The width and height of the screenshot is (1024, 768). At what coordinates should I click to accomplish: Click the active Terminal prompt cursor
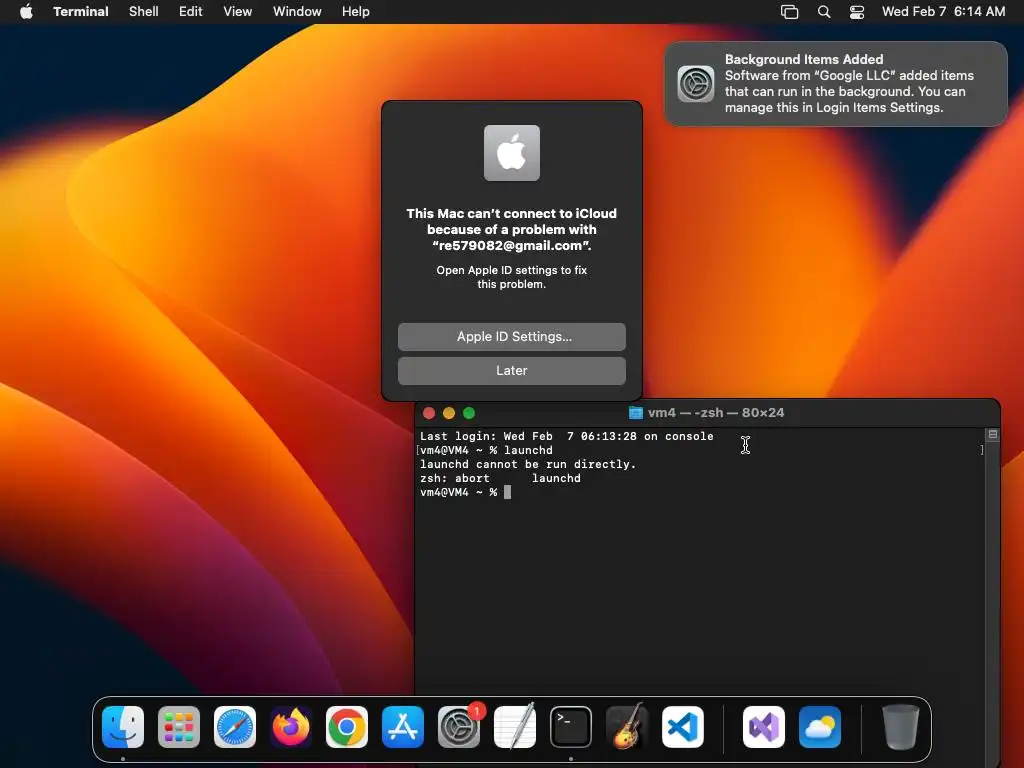pyautogui.click(x=507, y=492)
